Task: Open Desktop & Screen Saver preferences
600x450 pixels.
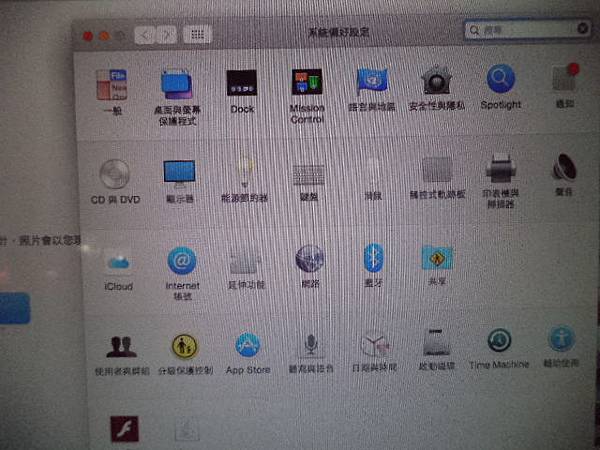Action: tap(176, 84)
